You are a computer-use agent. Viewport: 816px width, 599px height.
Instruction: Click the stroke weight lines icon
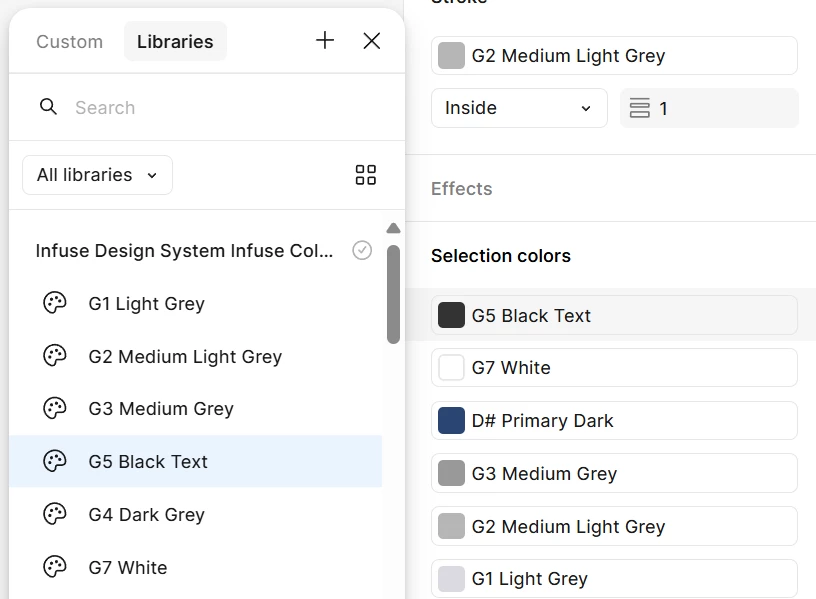pos(640,108)
